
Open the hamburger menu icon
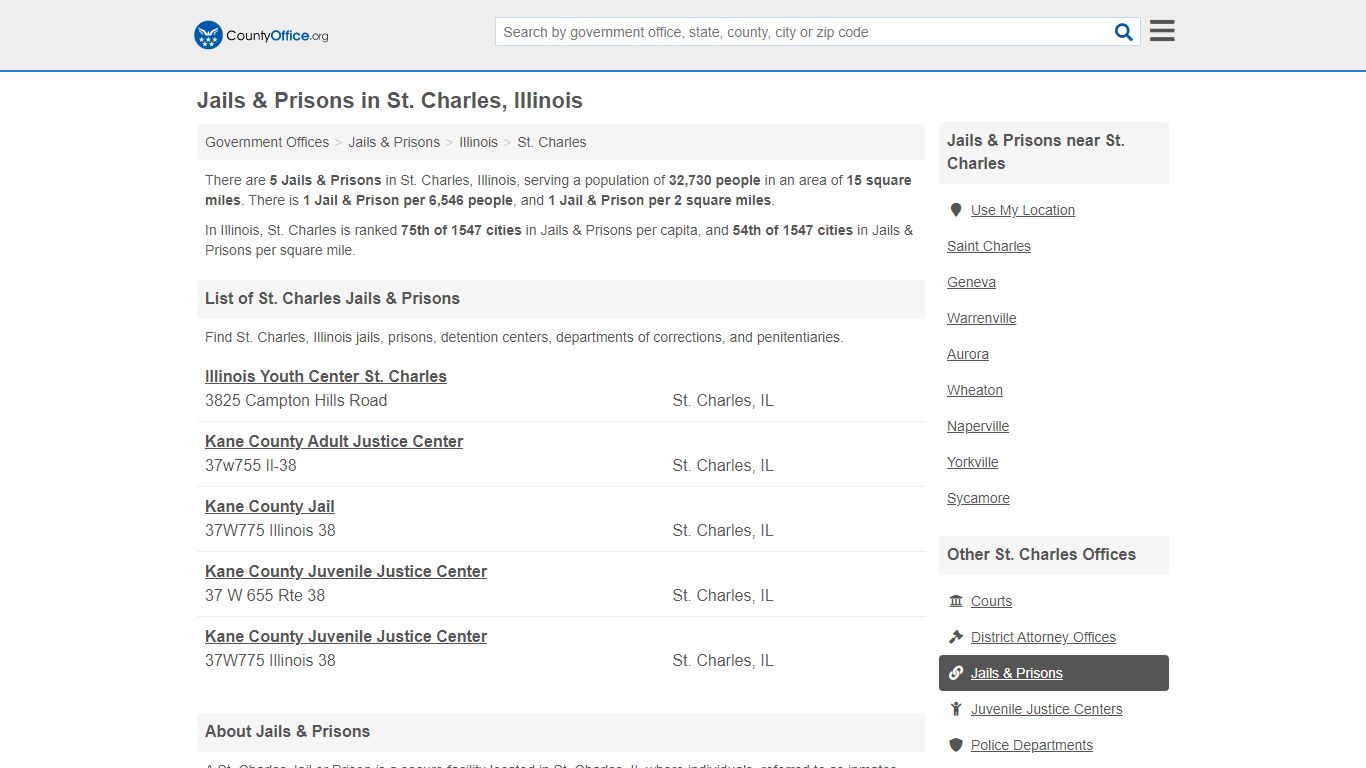coord(1162,31)
